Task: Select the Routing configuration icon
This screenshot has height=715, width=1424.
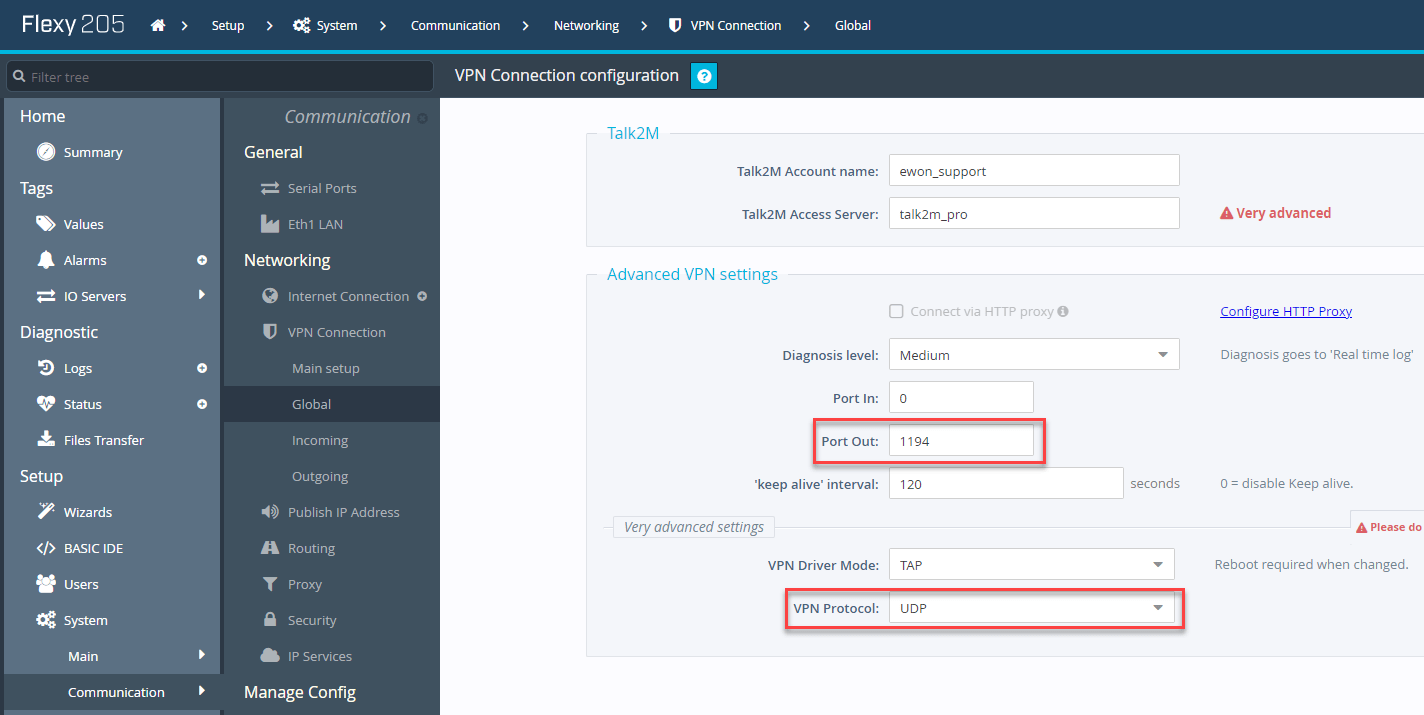Action: (x=269, y=547)
